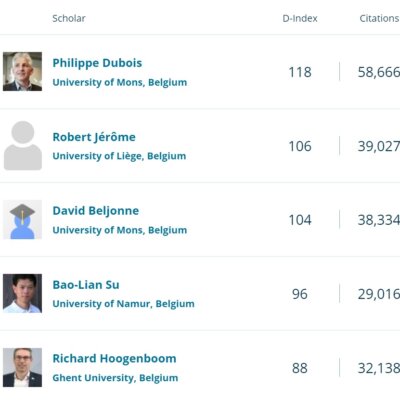
Task: Click David Beljonne's graduate cap avatar icon
Action: tap(22, 220)
